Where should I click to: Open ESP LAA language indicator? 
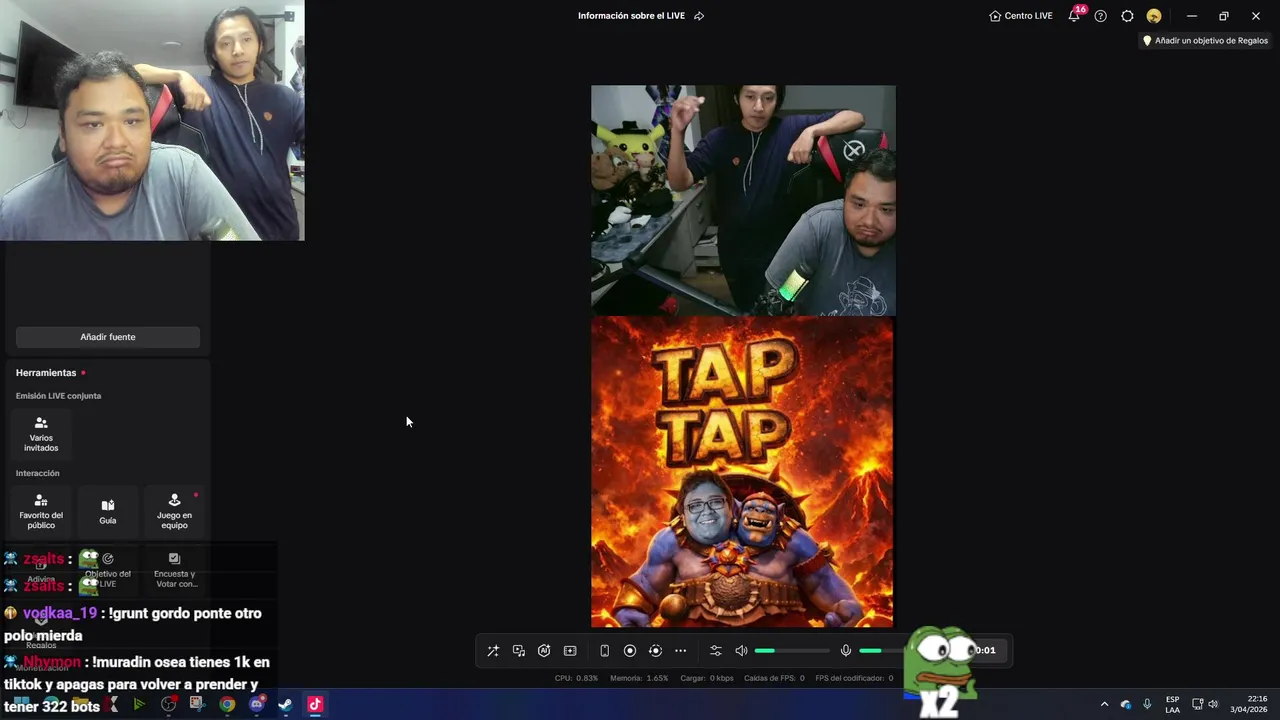point(1172,704)
